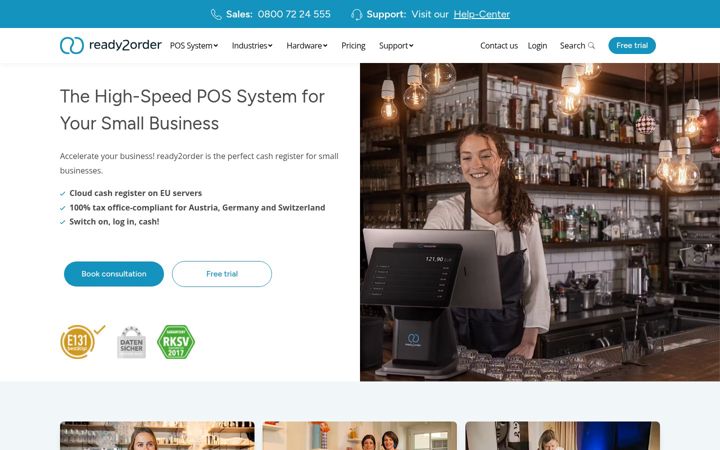Click the first card thumbnail at bottom left
Image resolution: width=720 pixels, height=450 pixels.
click(x=157, y=436)
